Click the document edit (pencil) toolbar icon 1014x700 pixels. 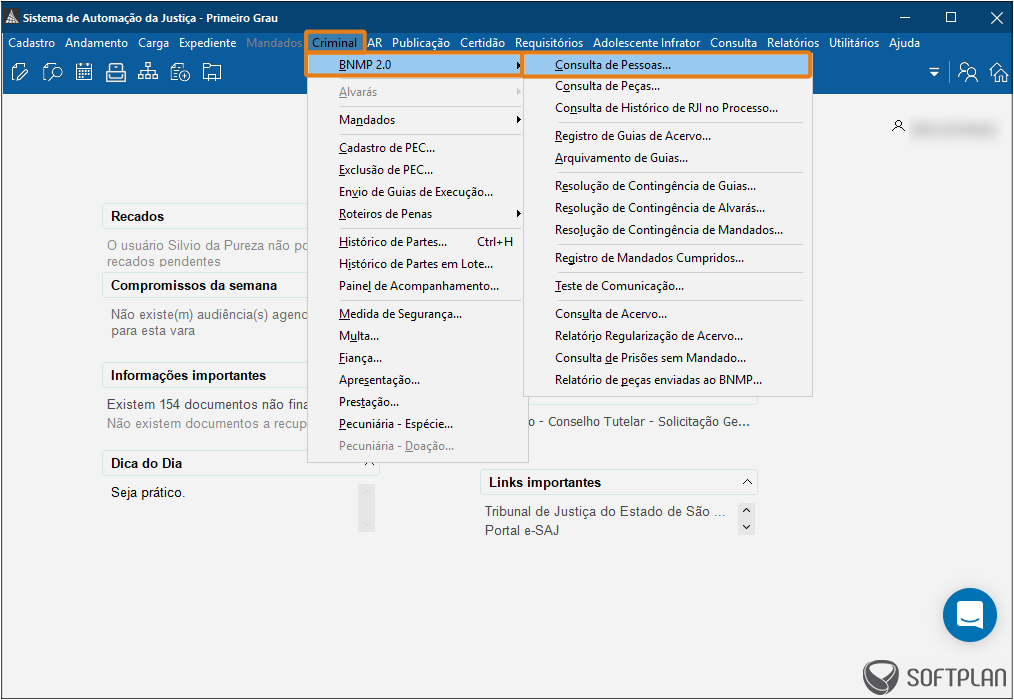(x=20, y=72)
